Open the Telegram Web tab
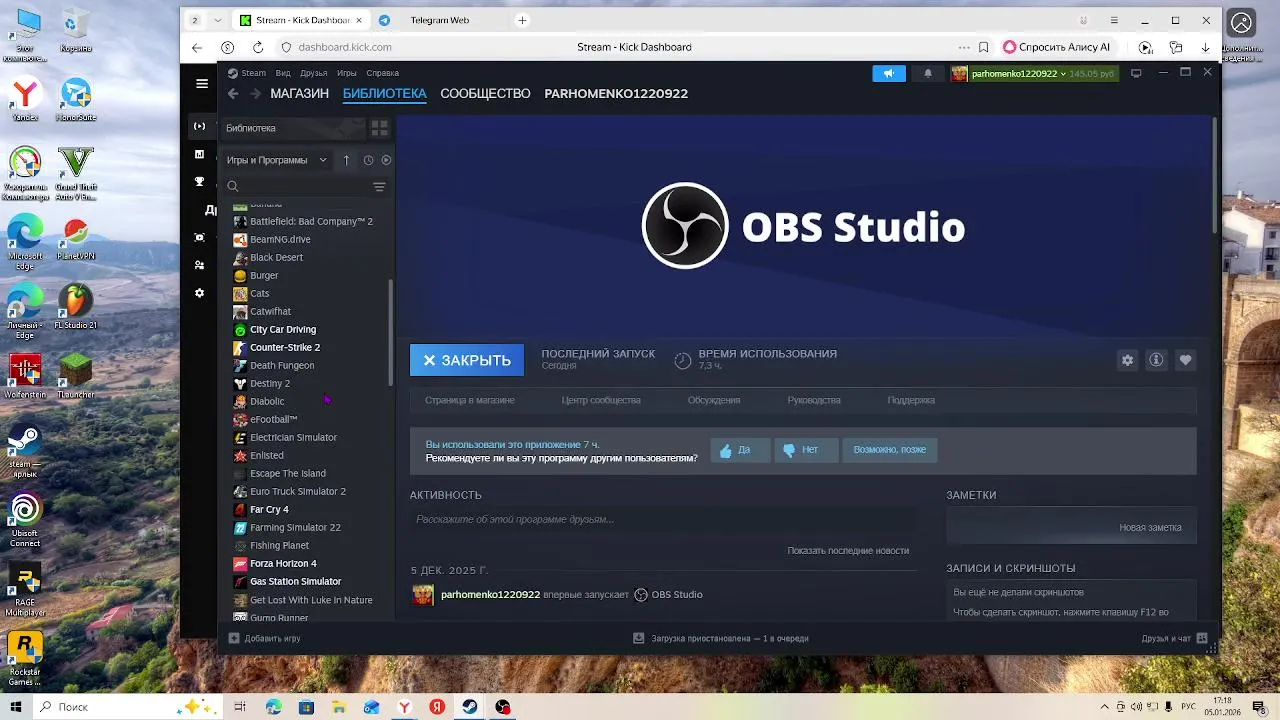Screen dimensions: 1280x720 [439, 20]
